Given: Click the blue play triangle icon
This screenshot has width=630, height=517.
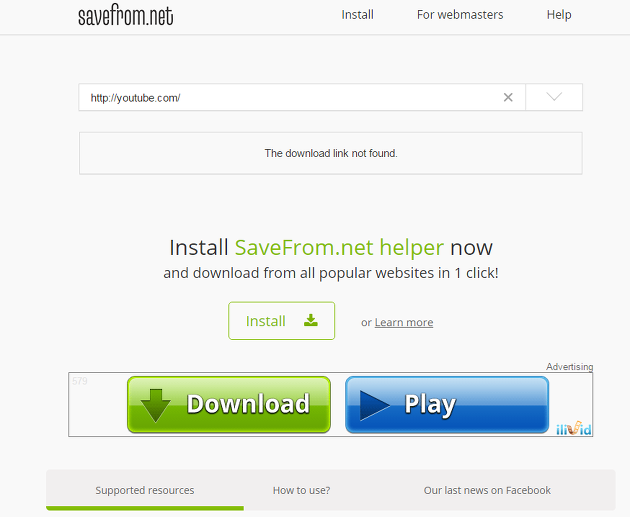Looking at the screenshot, I should coord(374,405).
